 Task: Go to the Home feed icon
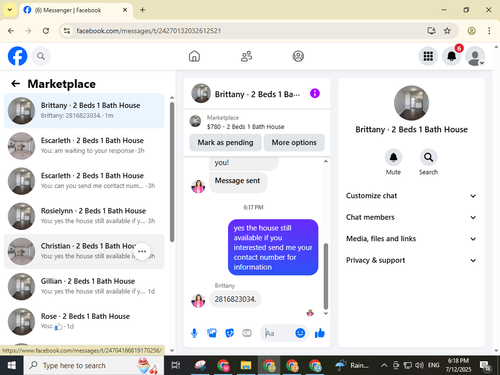[x=194, y=56]
